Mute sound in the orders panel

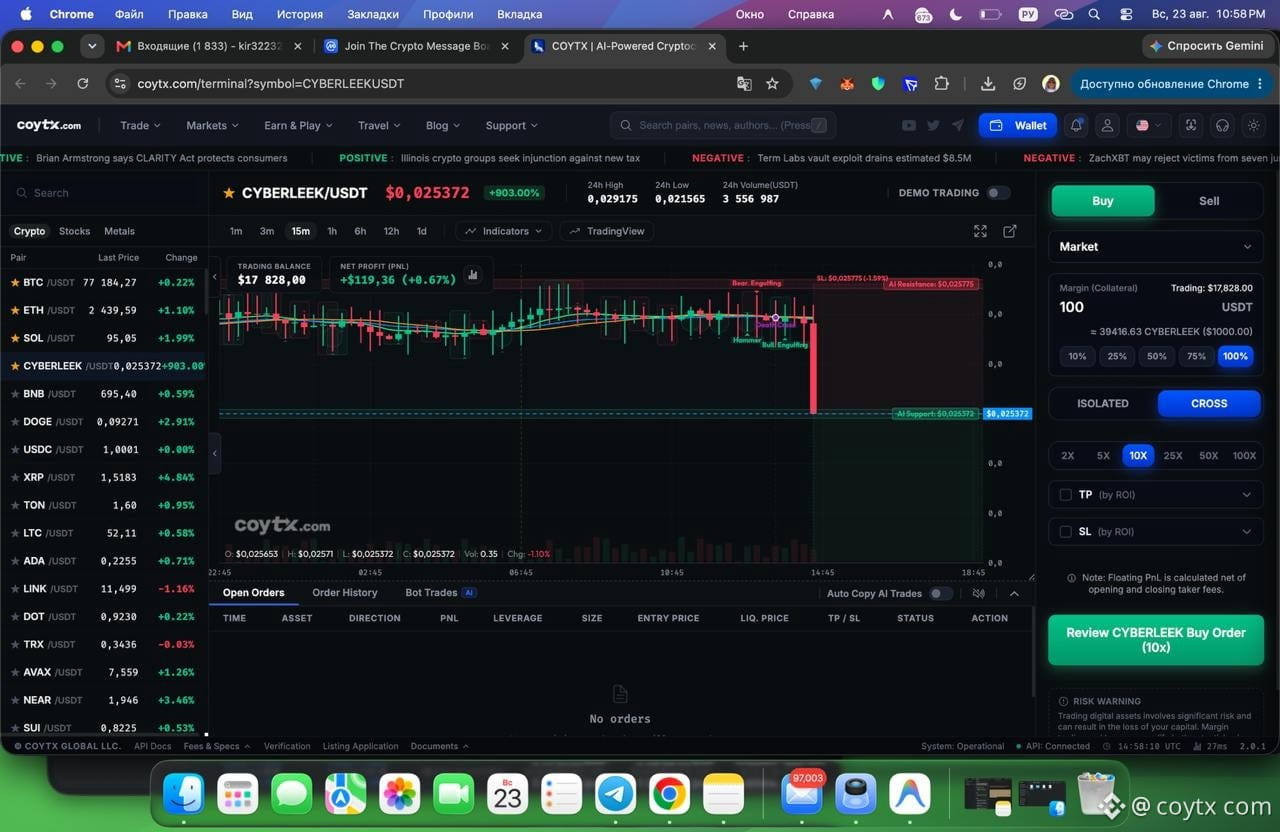[x=979, y=593]
